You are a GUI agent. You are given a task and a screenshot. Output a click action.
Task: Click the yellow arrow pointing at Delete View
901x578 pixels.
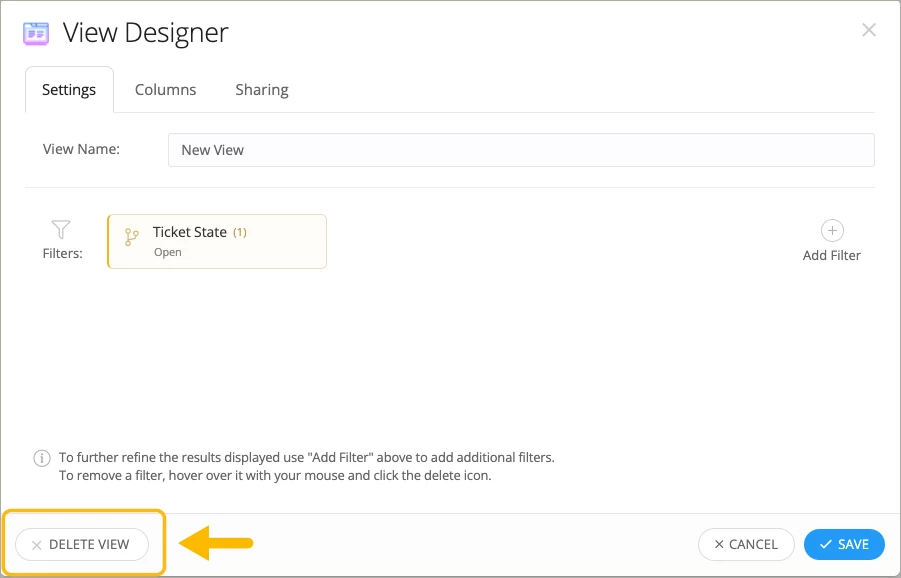tap(216, 543)
